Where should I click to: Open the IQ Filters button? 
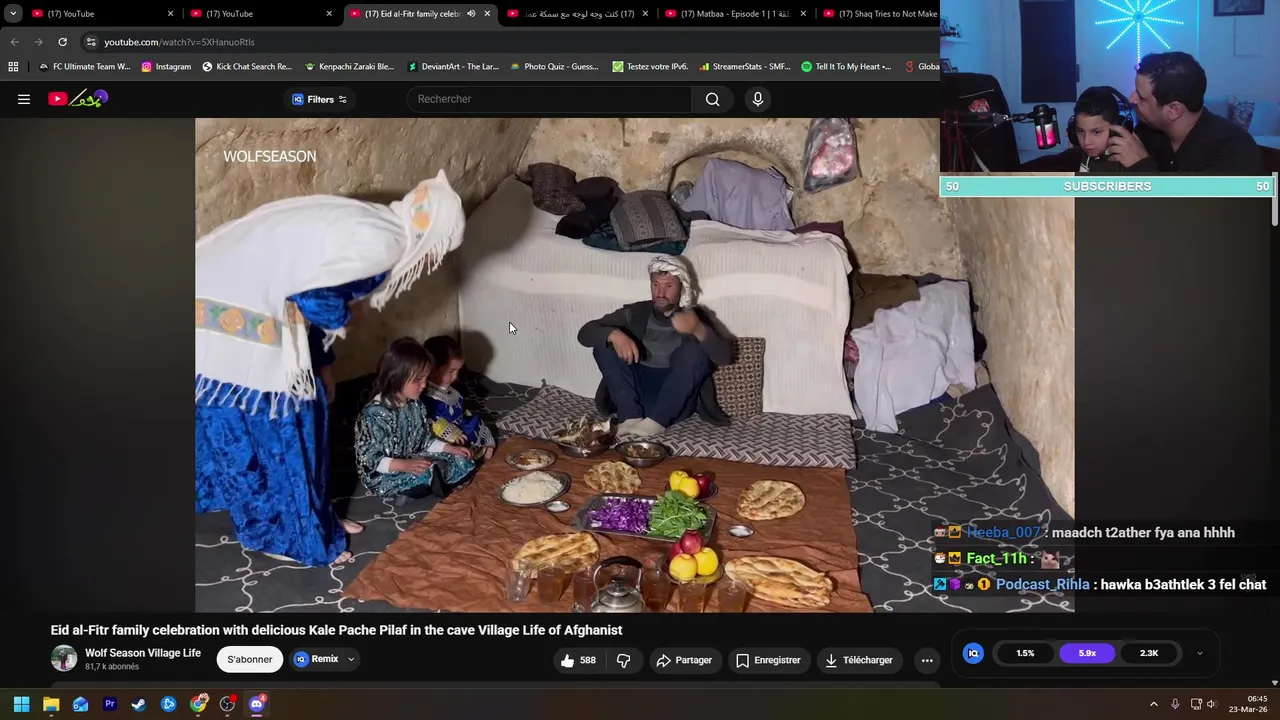(x=320, y=99)
